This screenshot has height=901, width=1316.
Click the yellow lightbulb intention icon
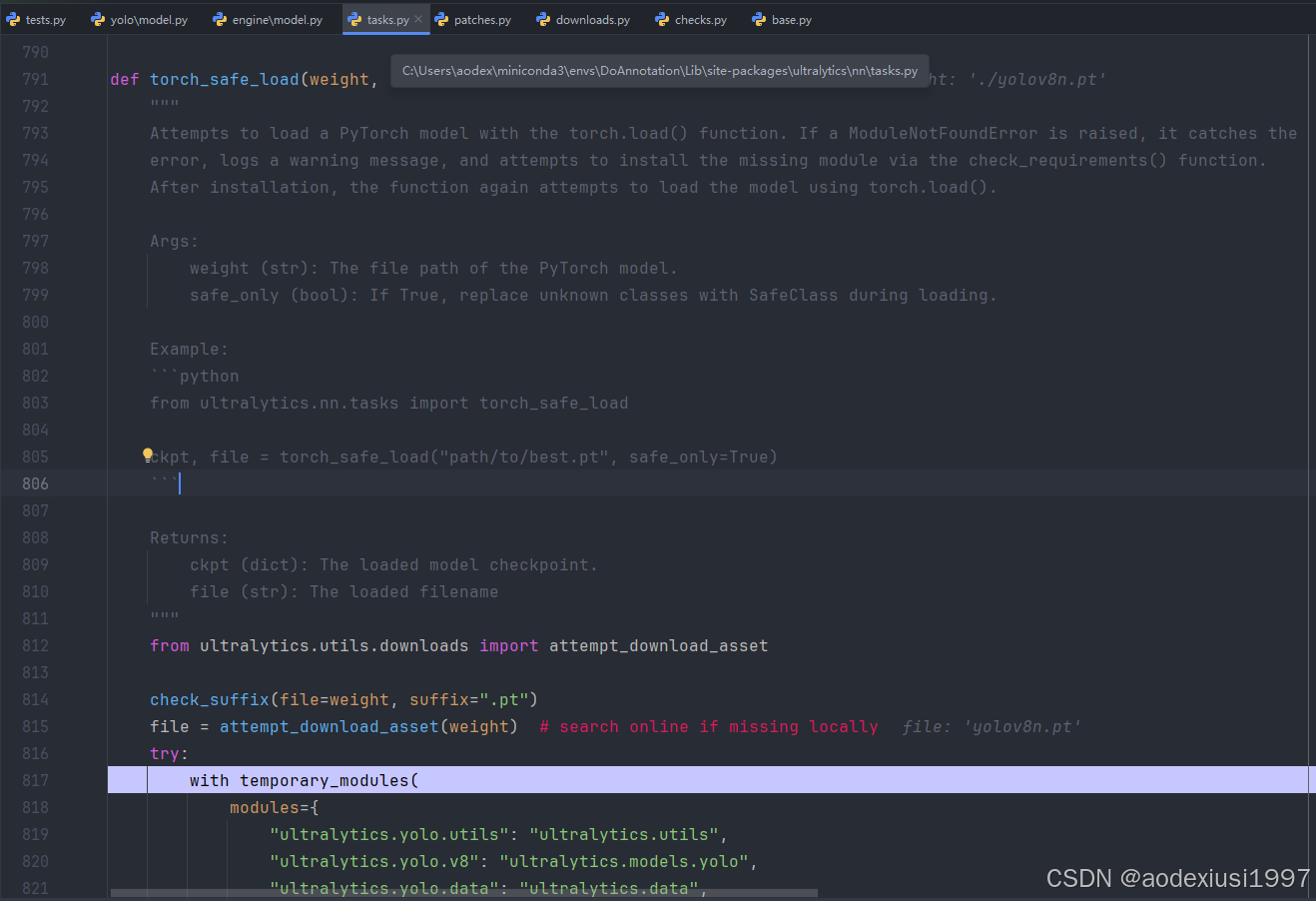pyautogui.click(x=148, y=454)
